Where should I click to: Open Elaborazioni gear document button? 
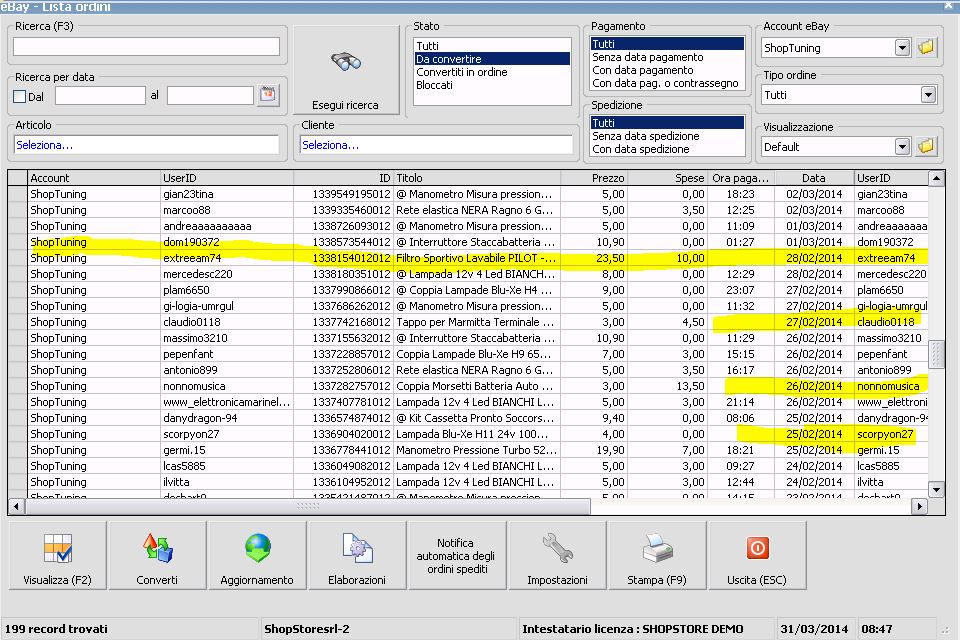357,557
